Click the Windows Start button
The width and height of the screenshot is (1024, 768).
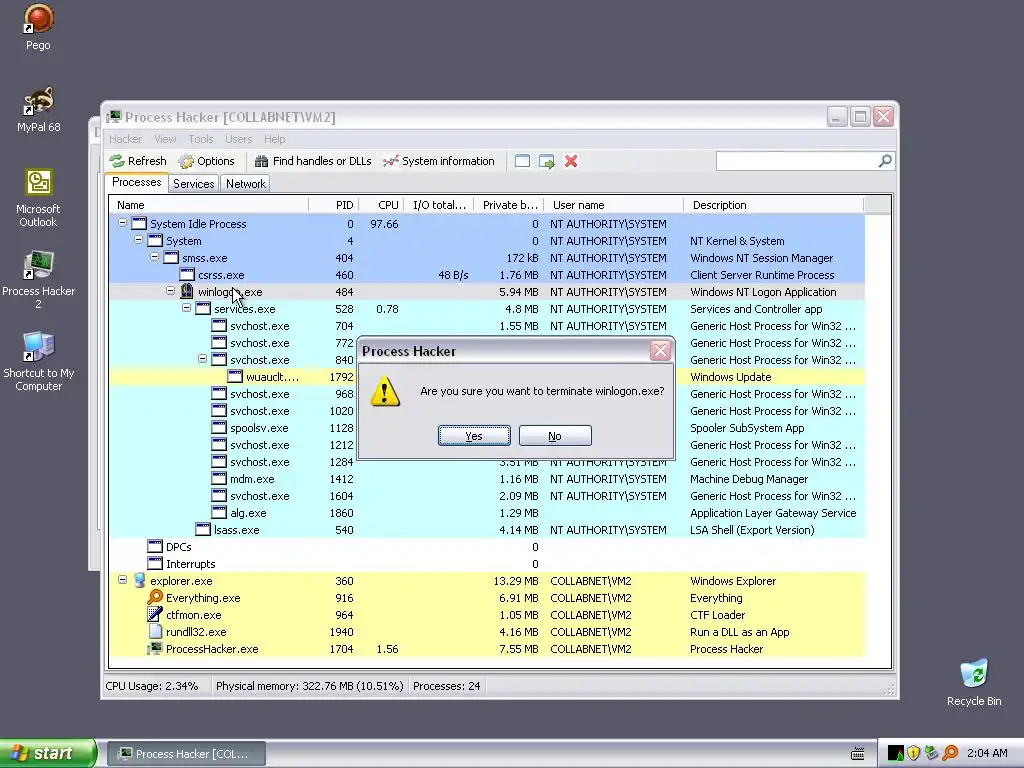pyautogui.click(x=48, y=753)
